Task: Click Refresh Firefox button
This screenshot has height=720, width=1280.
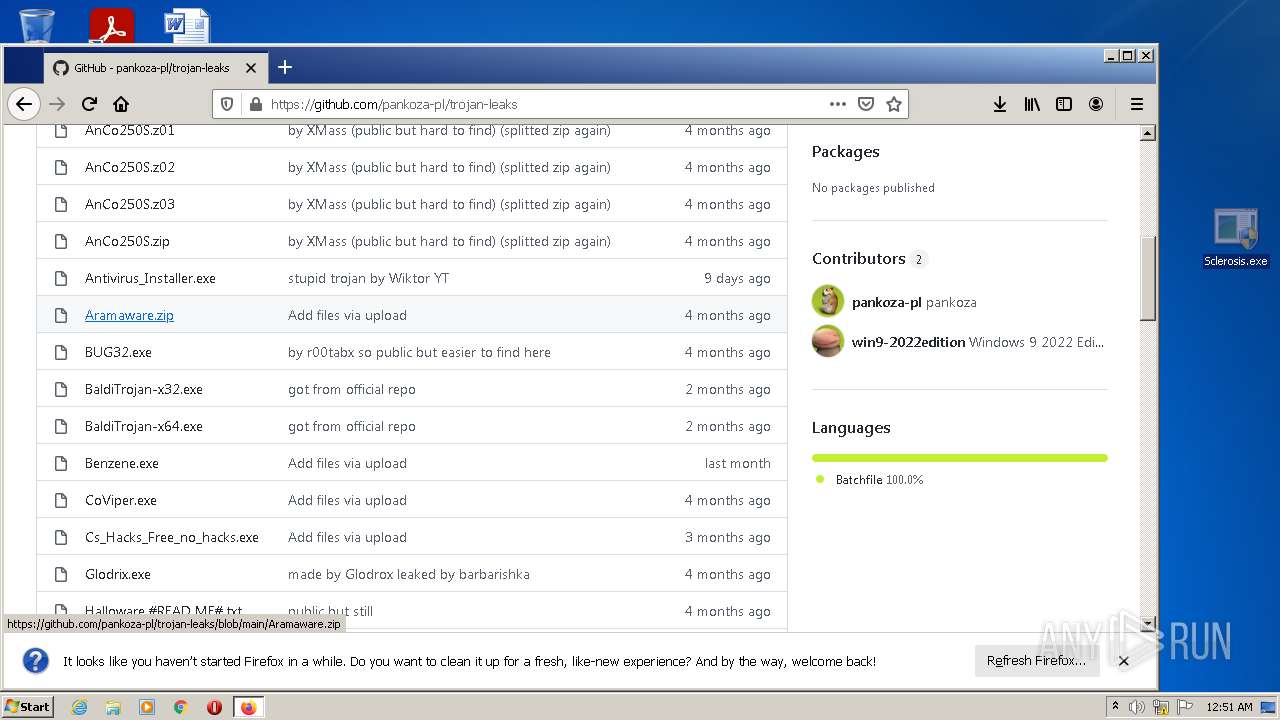Action: [1036, 661]
